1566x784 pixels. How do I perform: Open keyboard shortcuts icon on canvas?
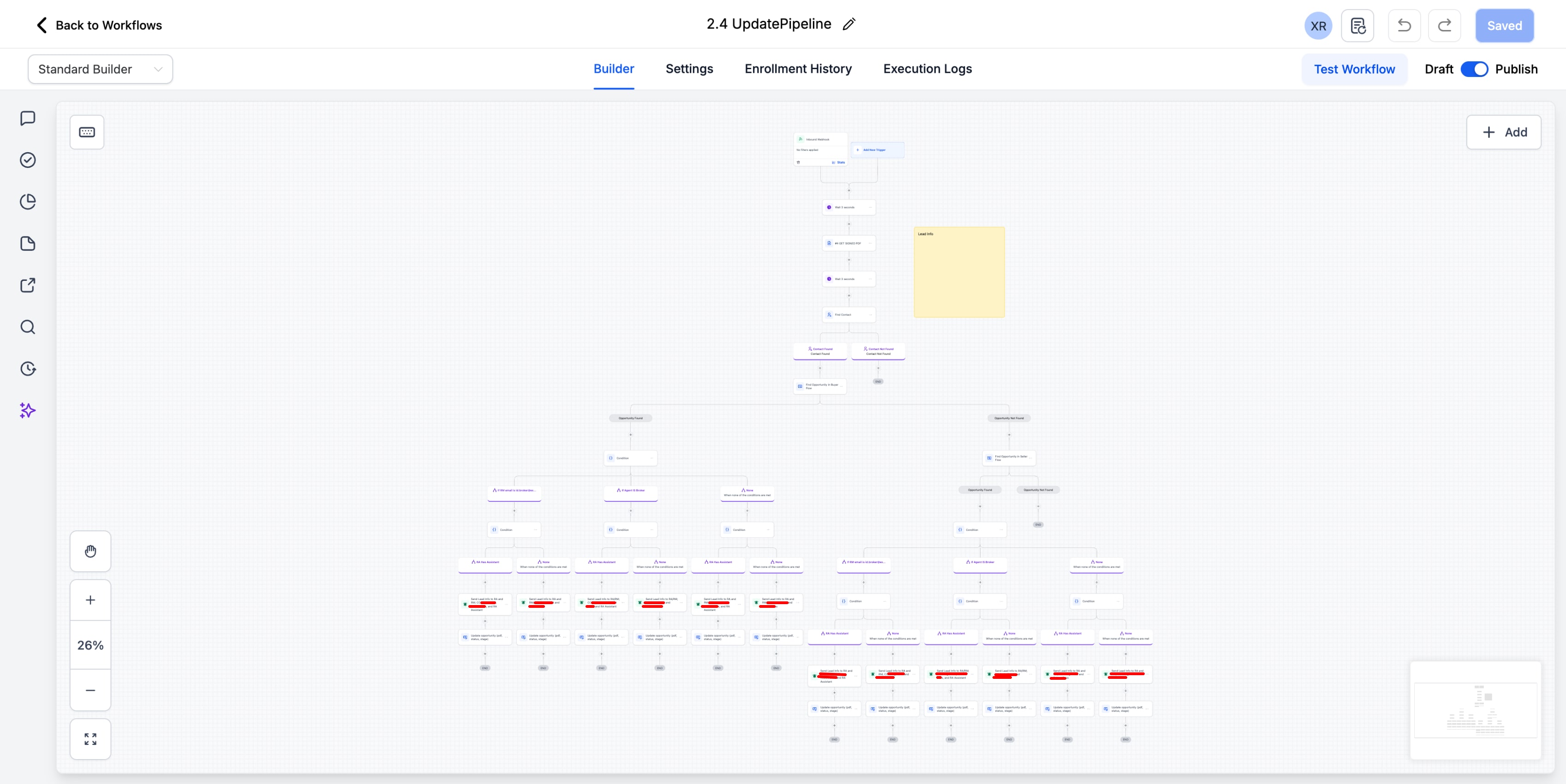click(x=87, y=132)
